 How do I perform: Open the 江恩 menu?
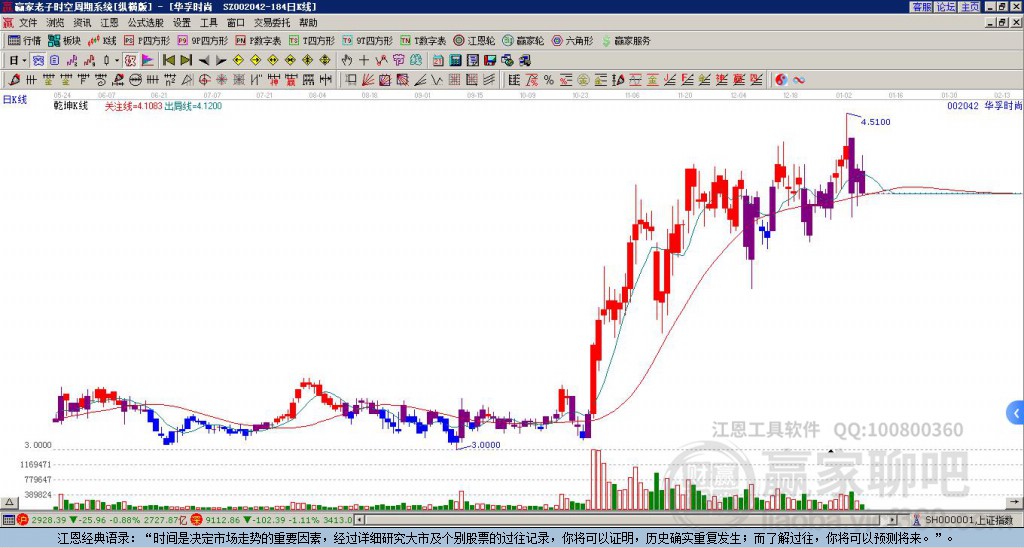pos(109,23)
